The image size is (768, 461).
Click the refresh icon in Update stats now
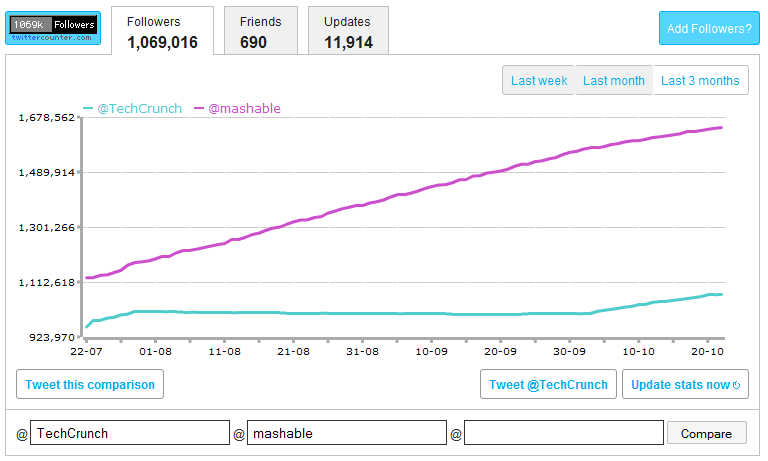click(736, 386)
